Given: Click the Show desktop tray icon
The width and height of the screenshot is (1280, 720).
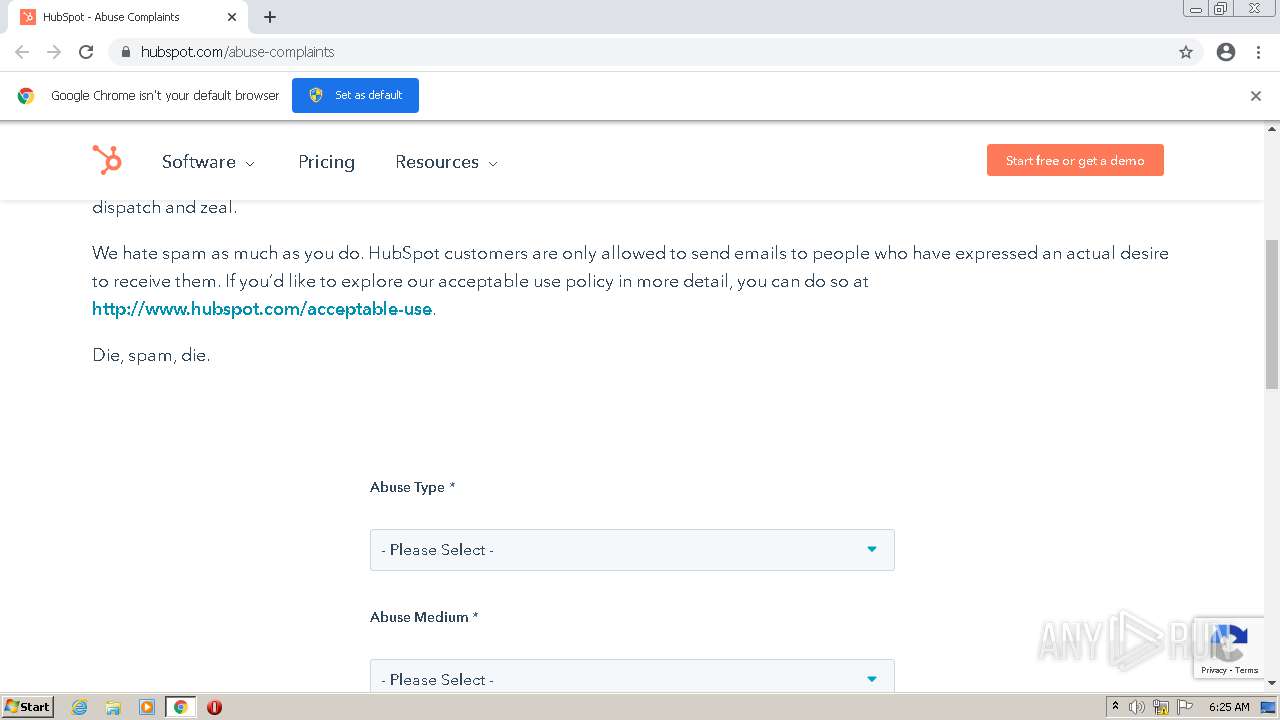Looking at the screenshot, I should [1268, 707].
